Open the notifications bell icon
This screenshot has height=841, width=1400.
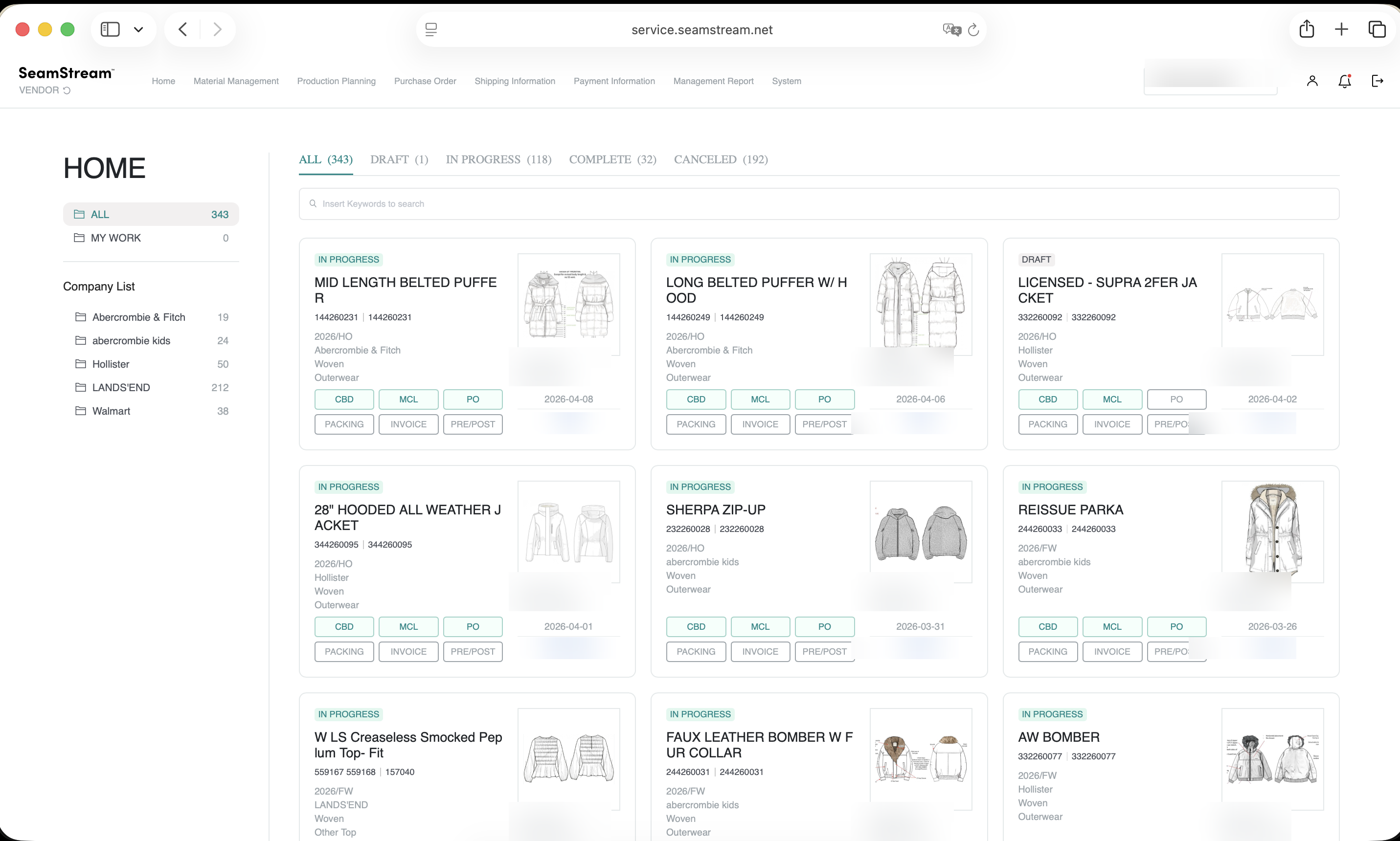[x=1344, y=81]
